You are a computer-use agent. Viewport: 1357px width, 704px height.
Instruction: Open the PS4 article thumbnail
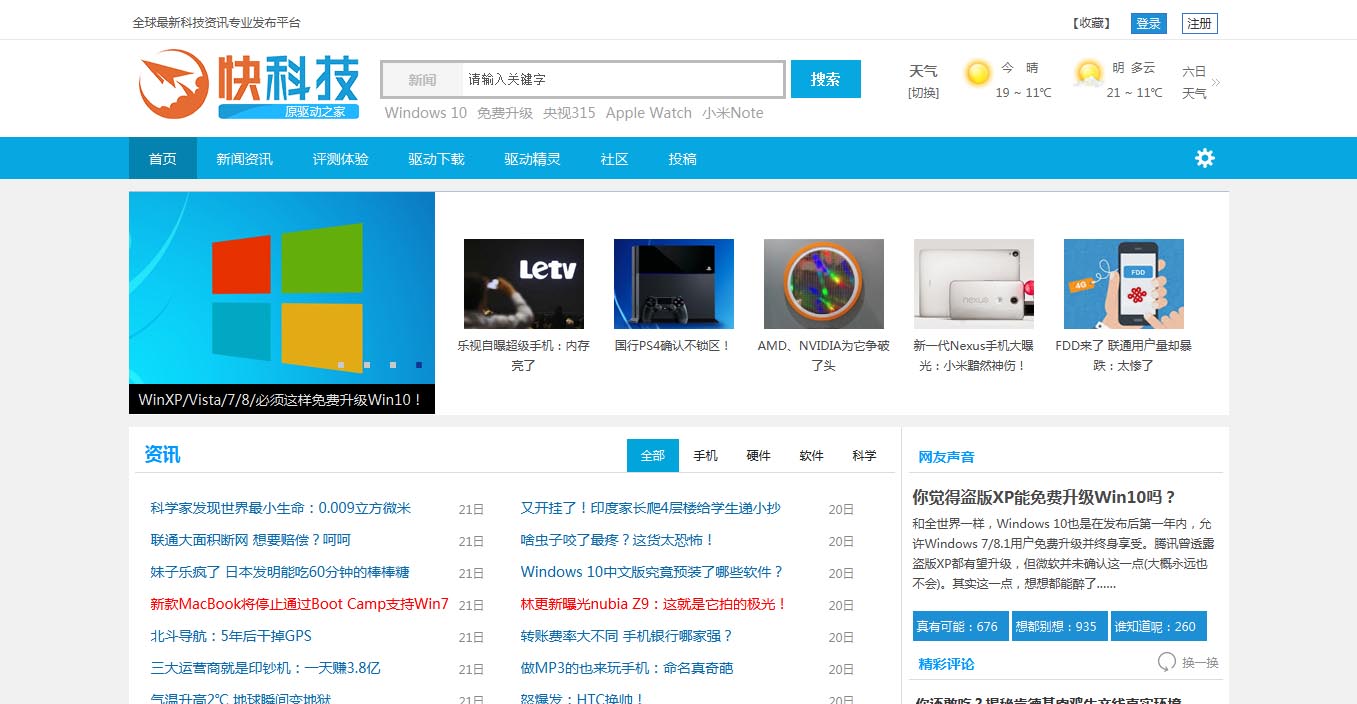(673, 284)
